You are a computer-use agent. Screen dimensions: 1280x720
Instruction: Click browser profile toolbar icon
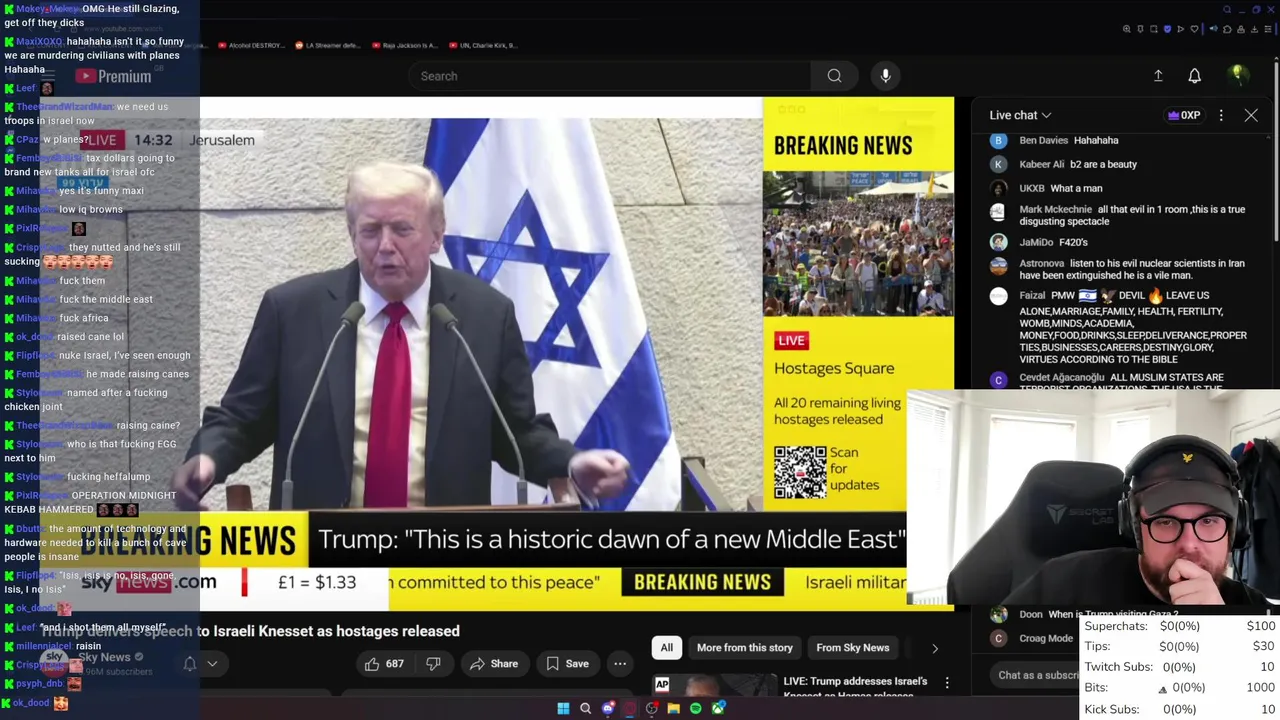click(x=1241, y=29)
